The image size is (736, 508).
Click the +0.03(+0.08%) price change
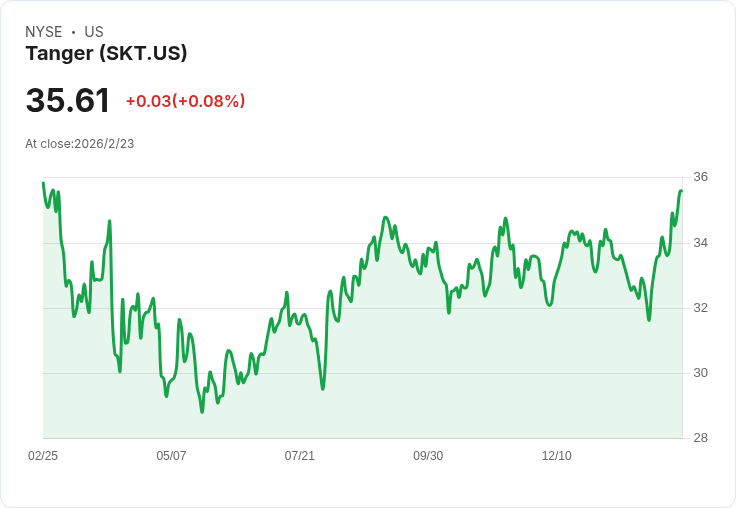[x=185, y=101]
